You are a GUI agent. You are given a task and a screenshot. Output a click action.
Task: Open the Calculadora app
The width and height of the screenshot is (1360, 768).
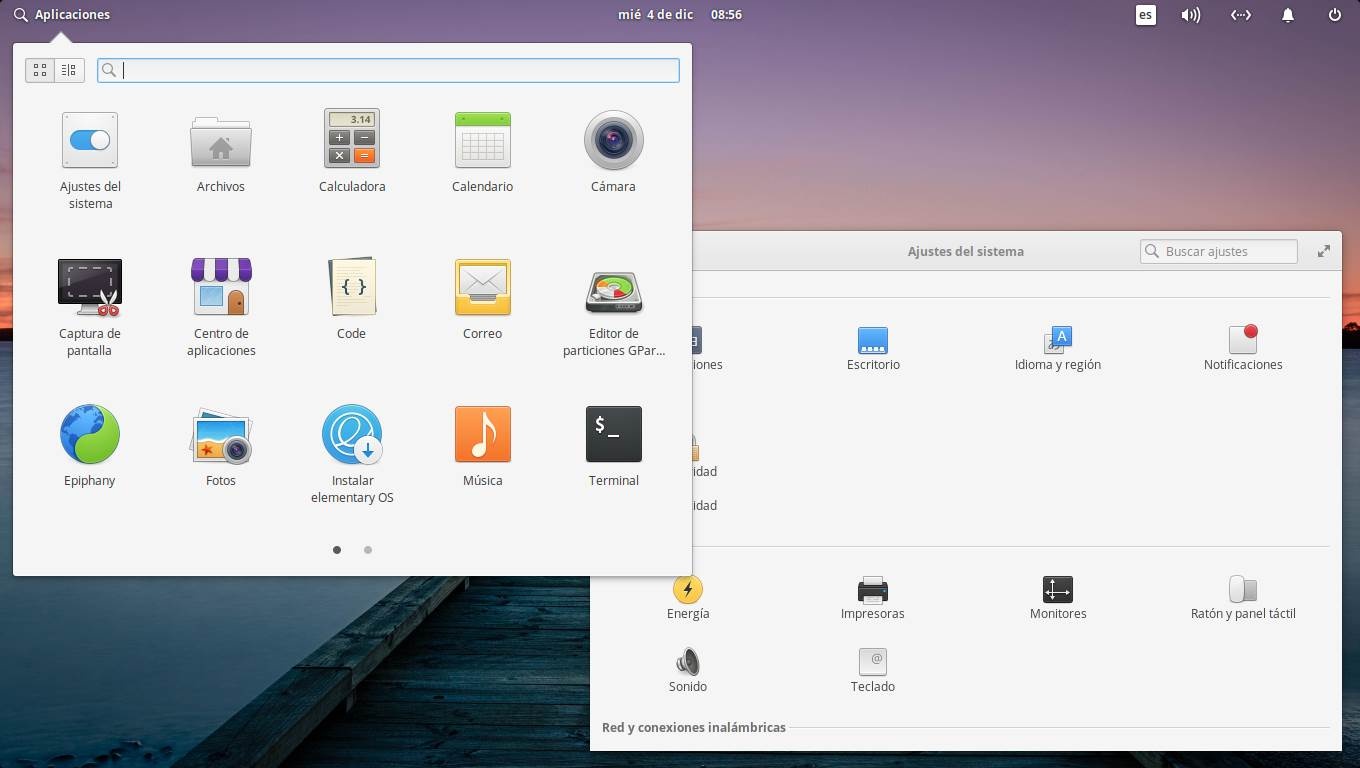point(352,152)
